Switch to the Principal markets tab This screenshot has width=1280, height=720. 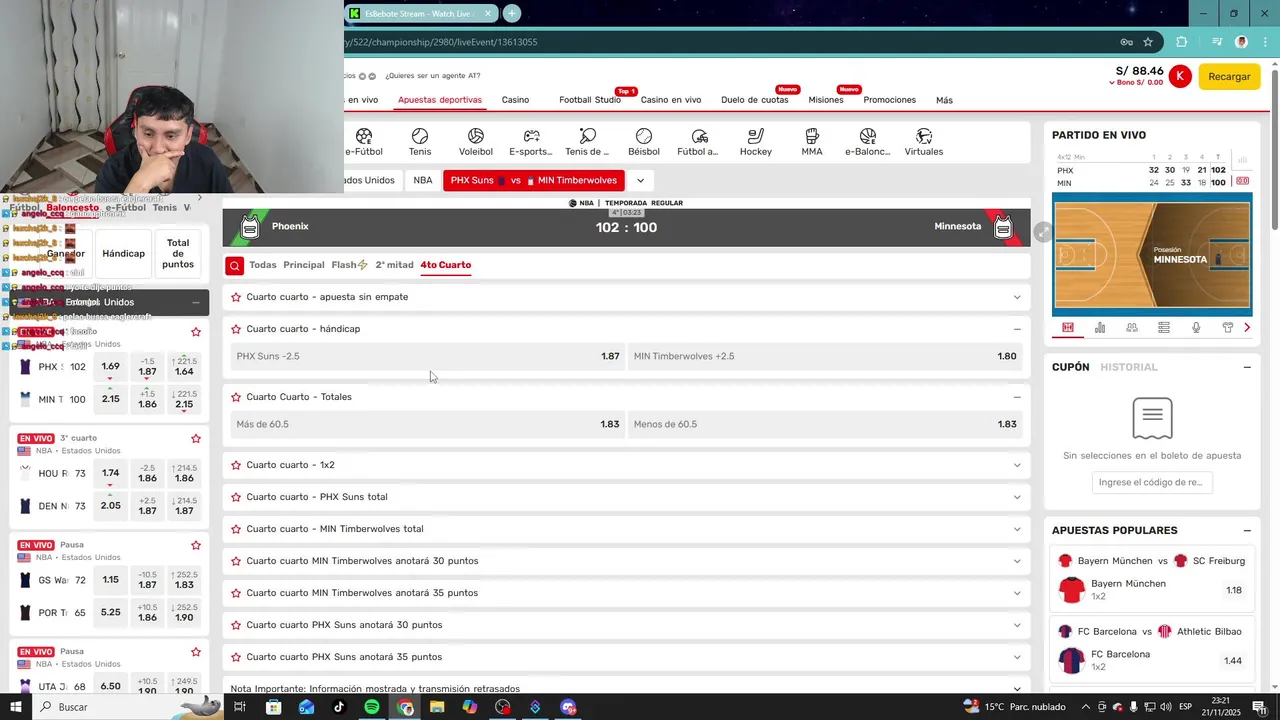click(304, 265)
